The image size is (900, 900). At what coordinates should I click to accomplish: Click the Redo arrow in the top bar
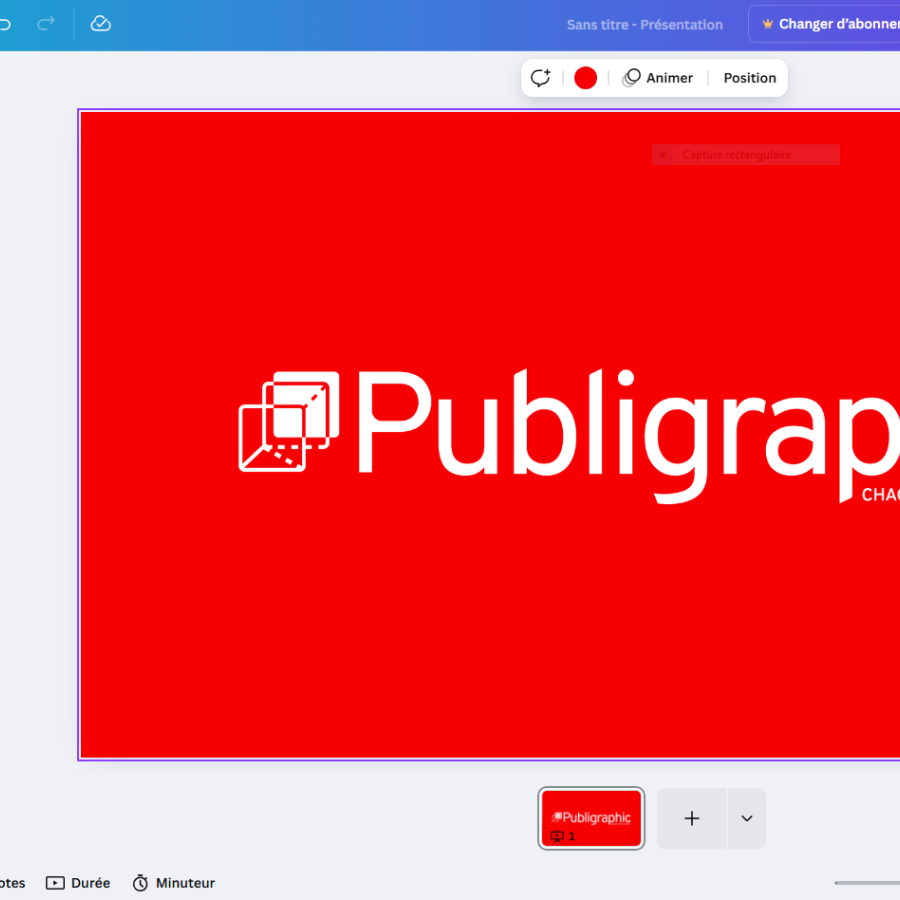click(x=46, y=23)
